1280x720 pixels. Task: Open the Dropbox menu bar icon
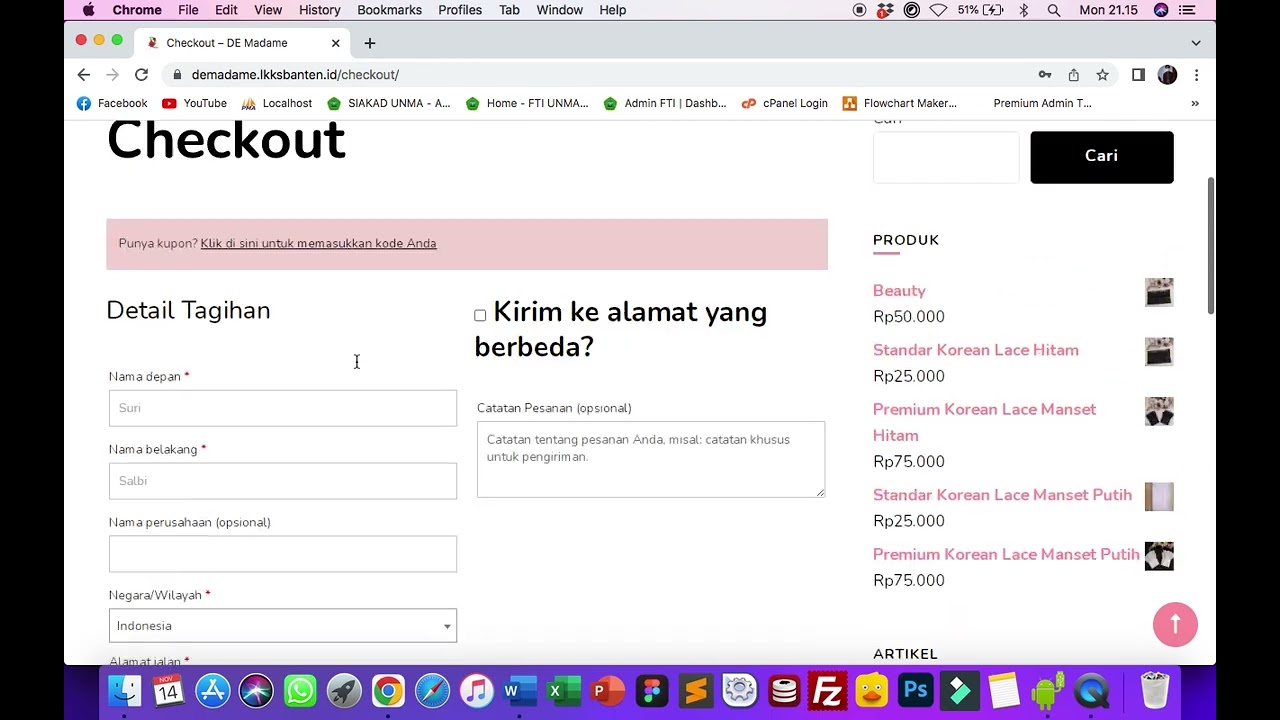[885, 10]
